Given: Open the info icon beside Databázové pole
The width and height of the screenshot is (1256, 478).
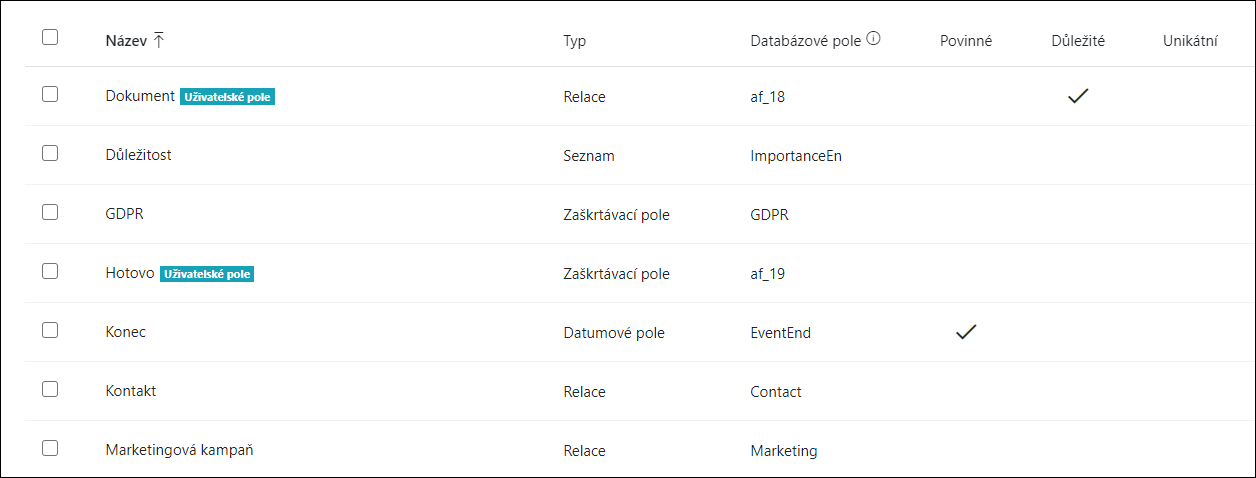Looking at the screenshot, I should (x=873, y=40).
